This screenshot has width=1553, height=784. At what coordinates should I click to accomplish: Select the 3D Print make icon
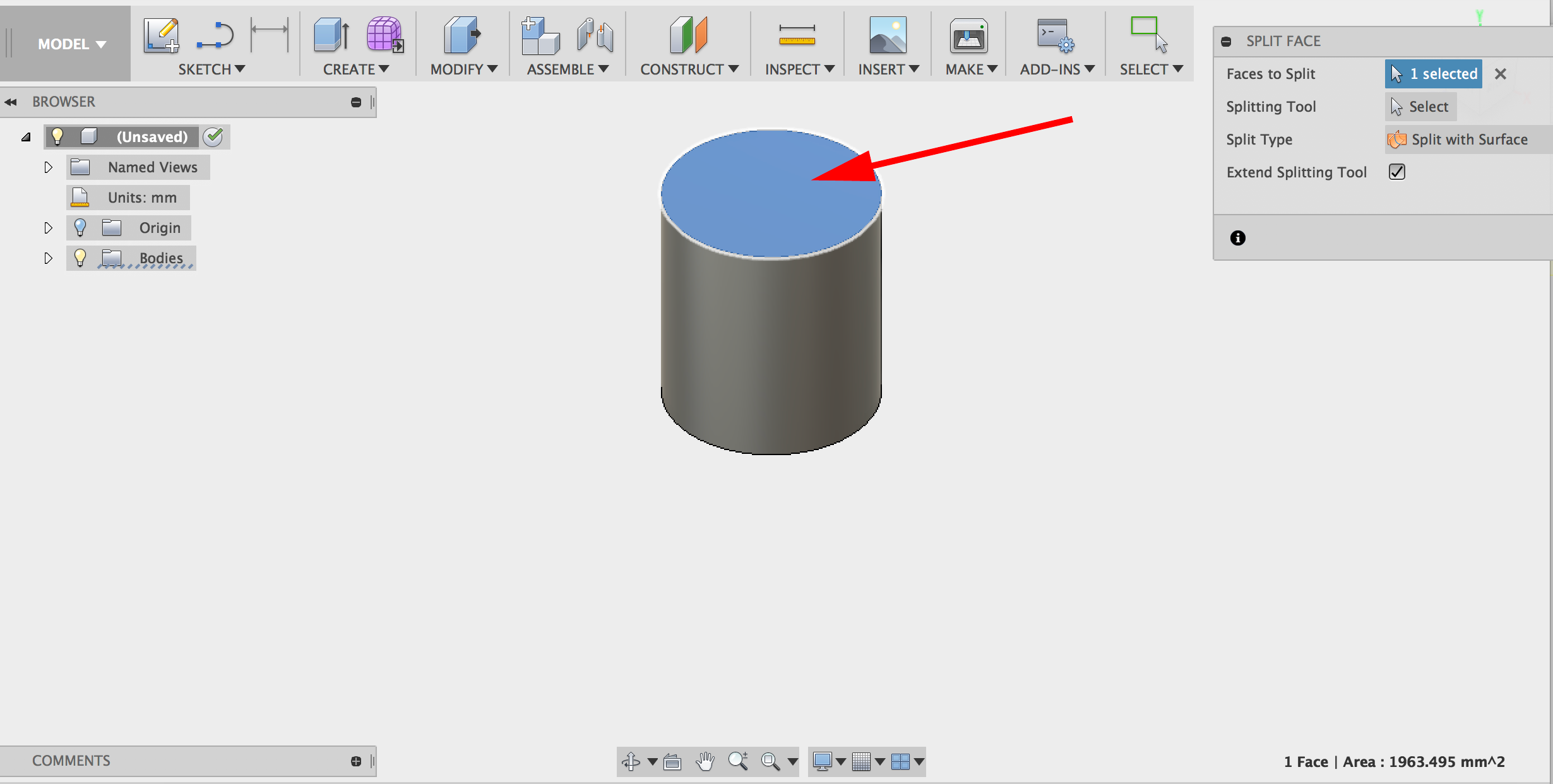tap(968, 36)
